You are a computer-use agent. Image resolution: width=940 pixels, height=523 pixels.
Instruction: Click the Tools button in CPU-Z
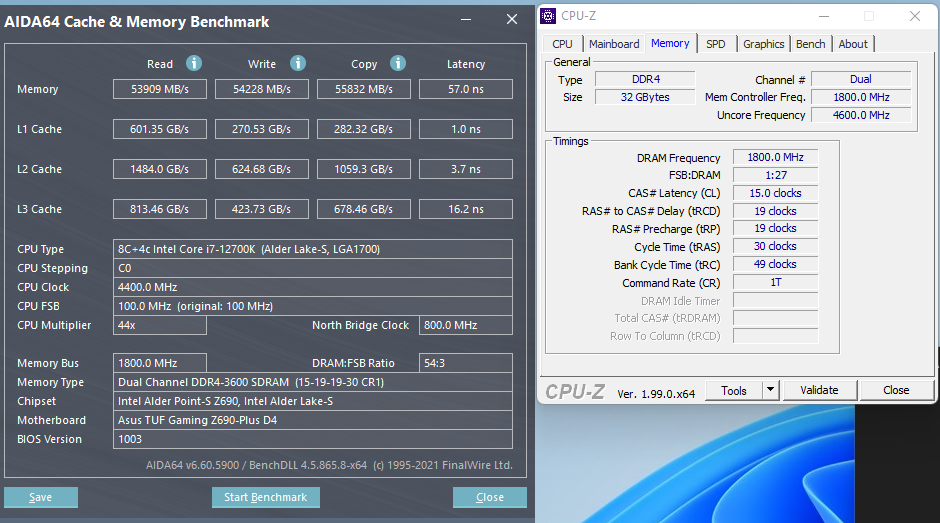click(x=734, y=390)
